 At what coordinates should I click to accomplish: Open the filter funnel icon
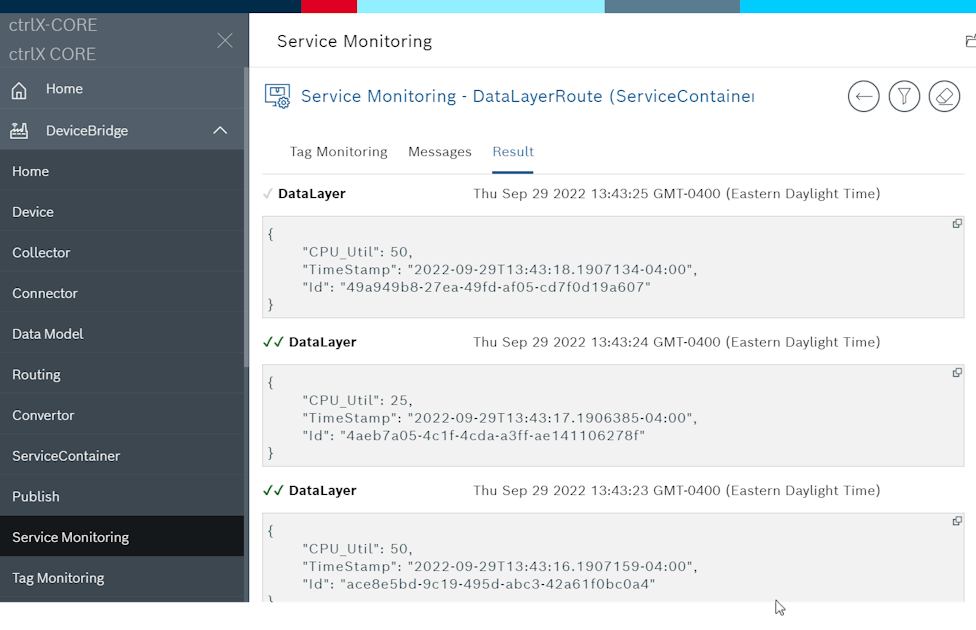[904, 97]
